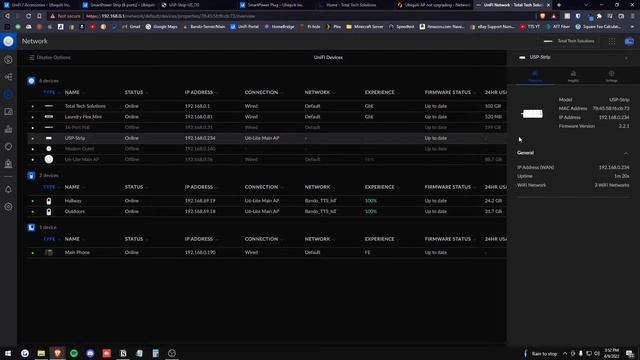Expand the Hallway device row

coord(33,201)
